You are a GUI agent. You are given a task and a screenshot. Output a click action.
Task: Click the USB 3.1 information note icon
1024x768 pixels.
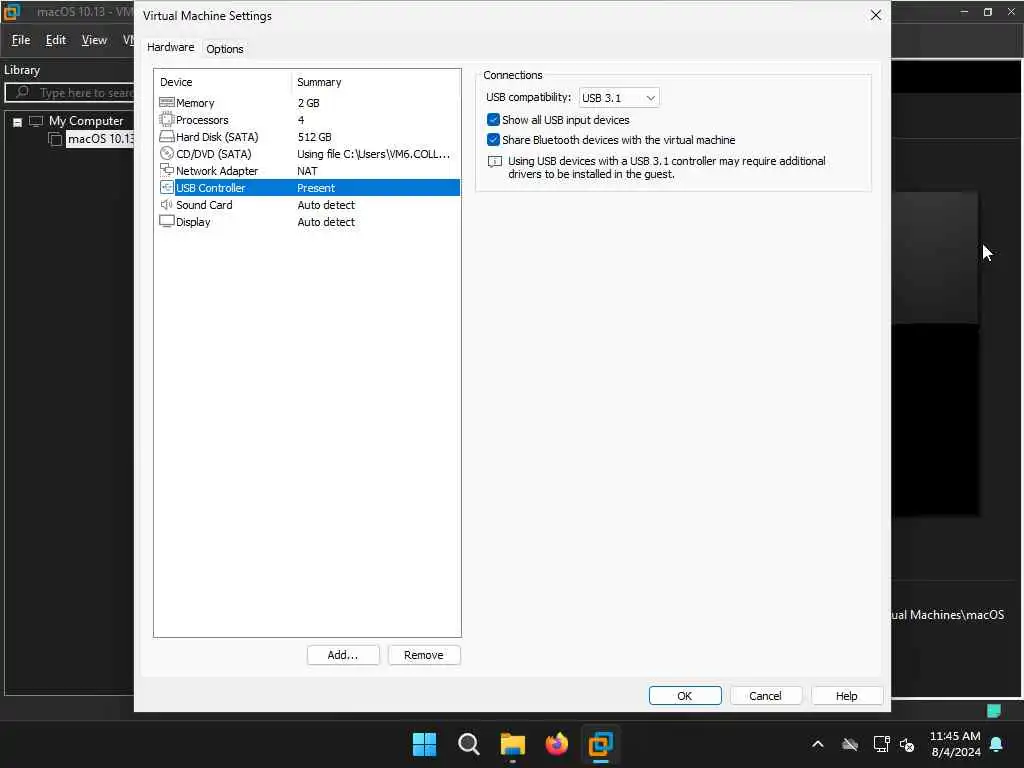tap(495, 161)
